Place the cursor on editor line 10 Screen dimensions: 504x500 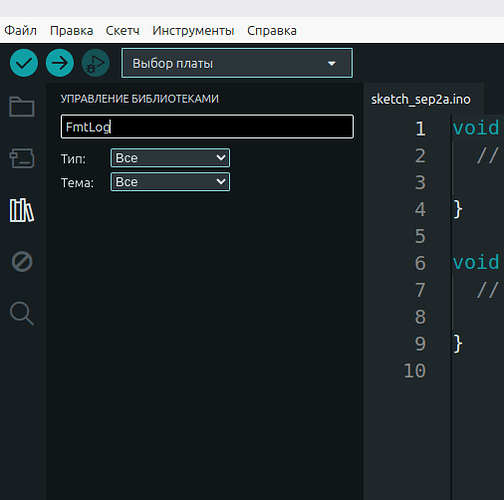point(477,371)
